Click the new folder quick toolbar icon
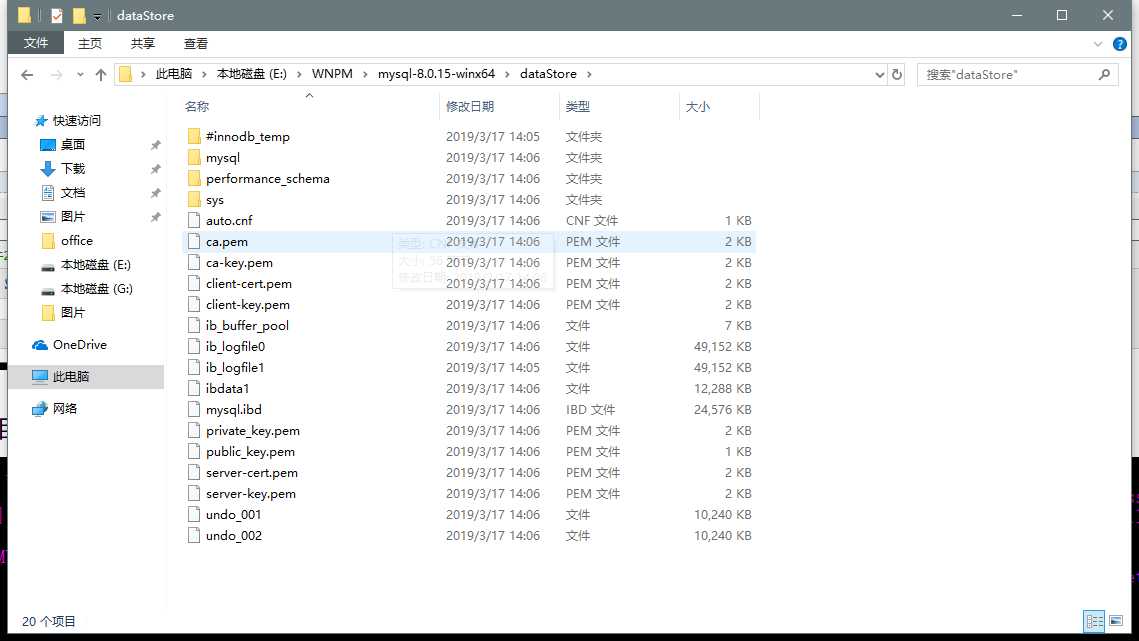Image resolution: width=1139 pixels, height=641 pixels. (x=78, y=15)
